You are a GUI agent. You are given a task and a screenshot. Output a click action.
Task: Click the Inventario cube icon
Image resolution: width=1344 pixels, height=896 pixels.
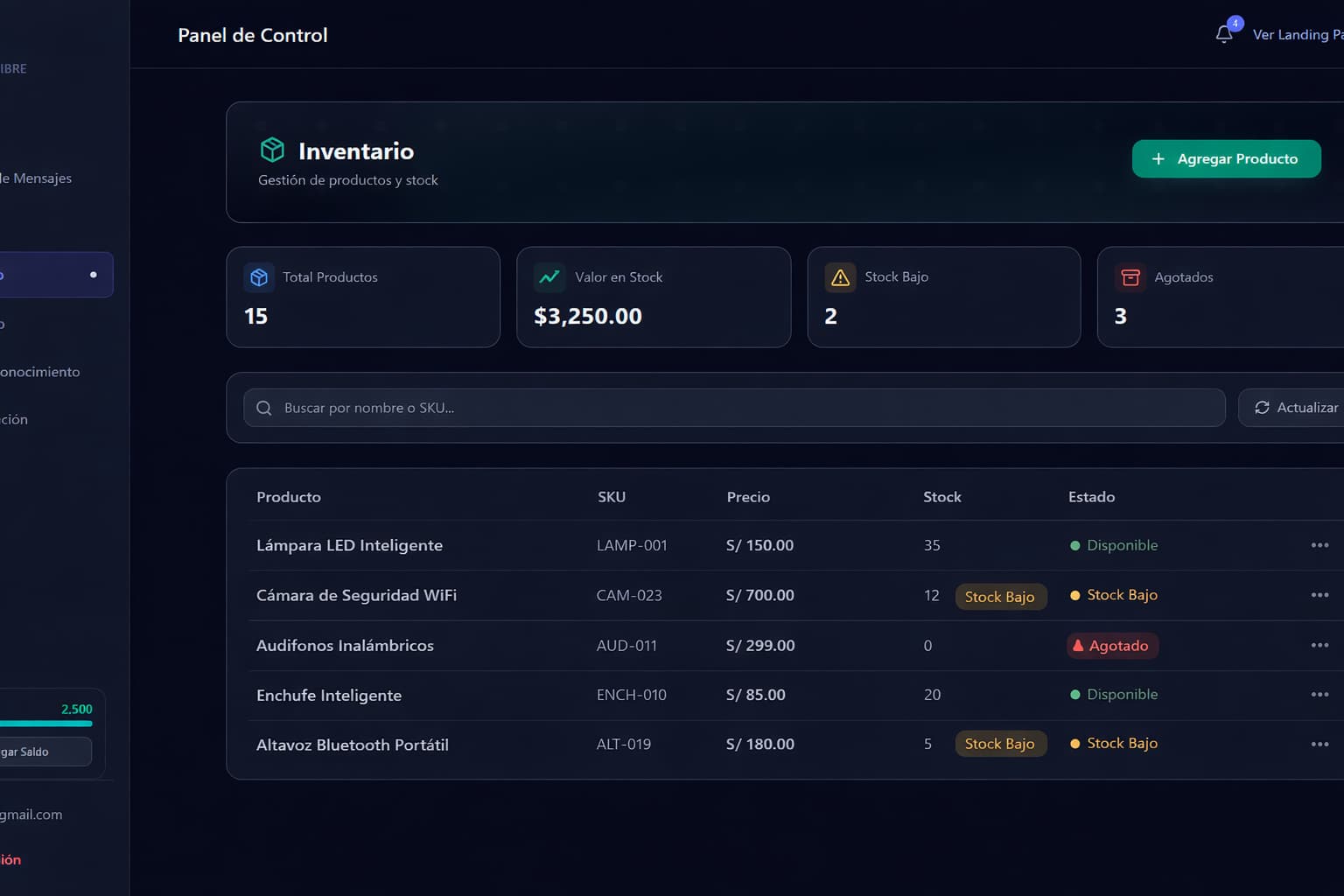coord(272,150)
